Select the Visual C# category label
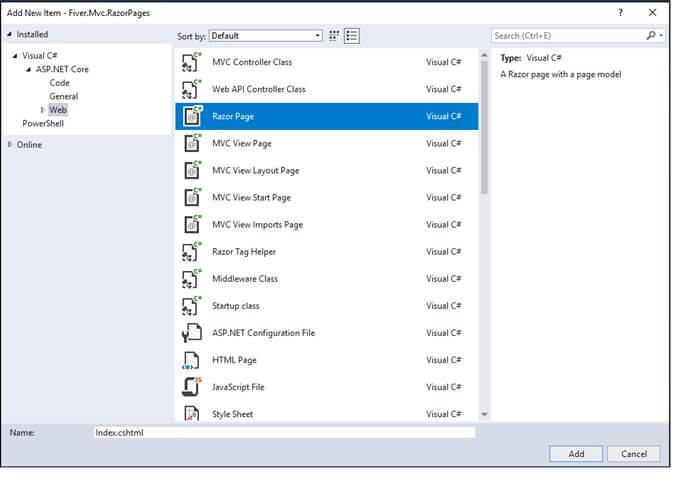The image size is (673, 483). [x=39, y=56]
